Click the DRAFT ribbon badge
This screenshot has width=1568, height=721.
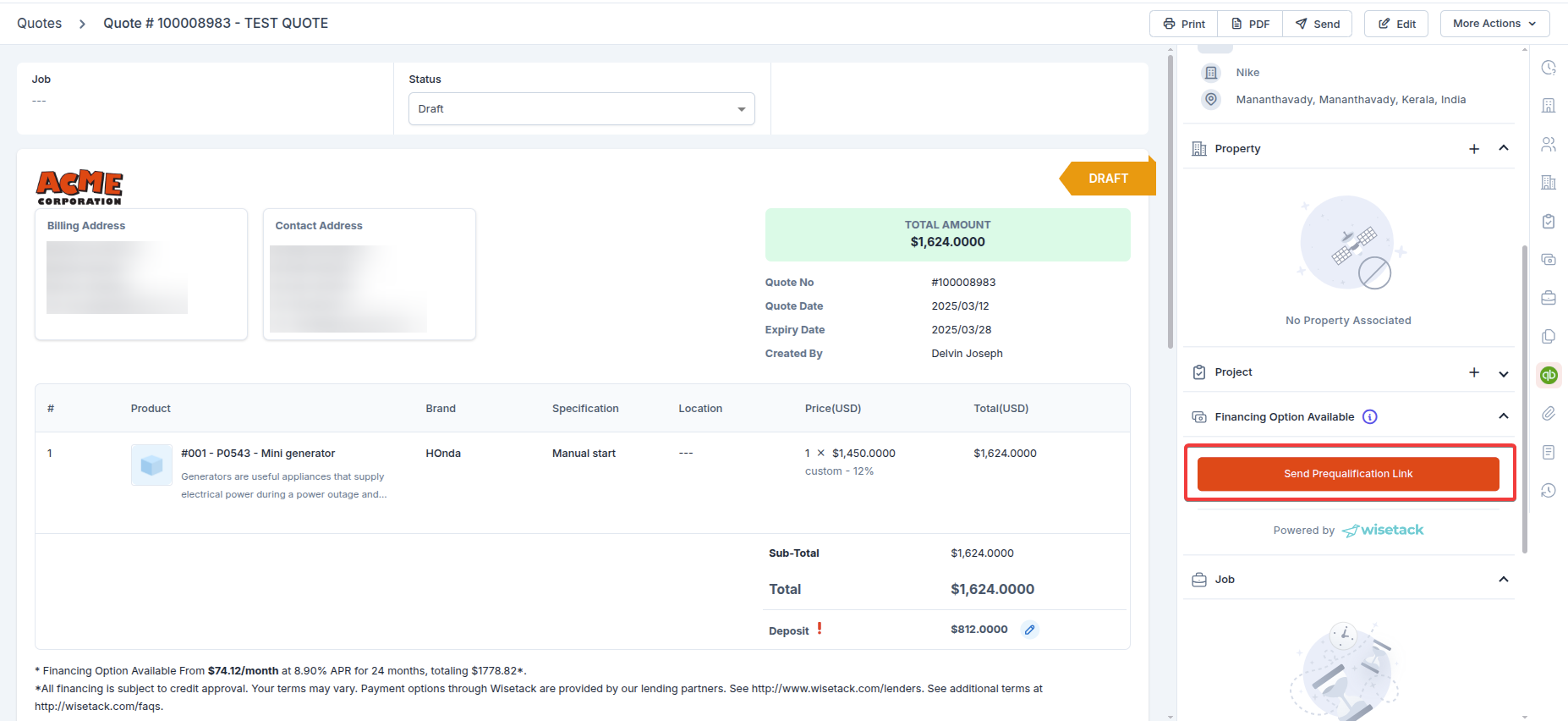1108,179
